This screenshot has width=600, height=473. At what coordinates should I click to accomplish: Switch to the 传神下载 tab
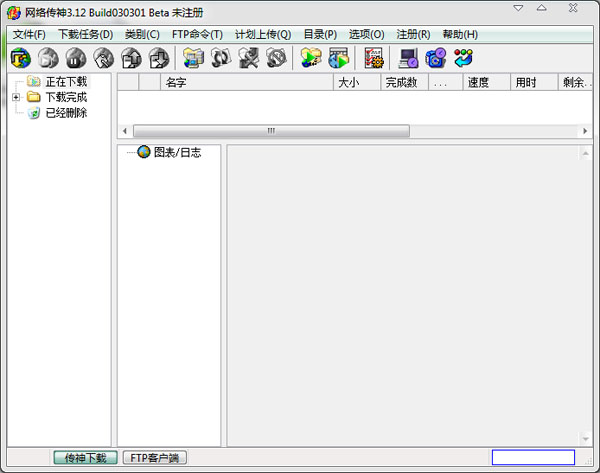85,458
